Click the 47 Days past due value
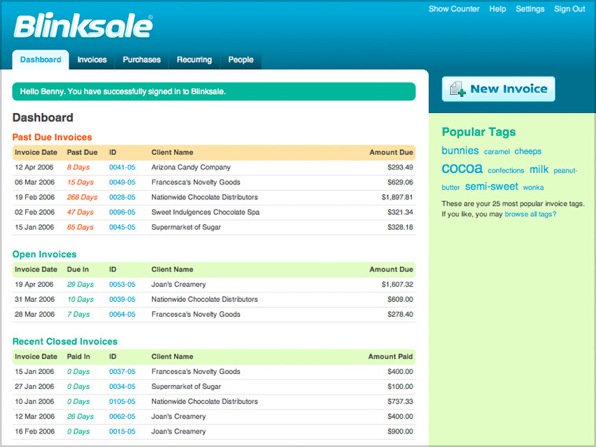The width and height of the screenshot is (596, 447). pos(80,212)
